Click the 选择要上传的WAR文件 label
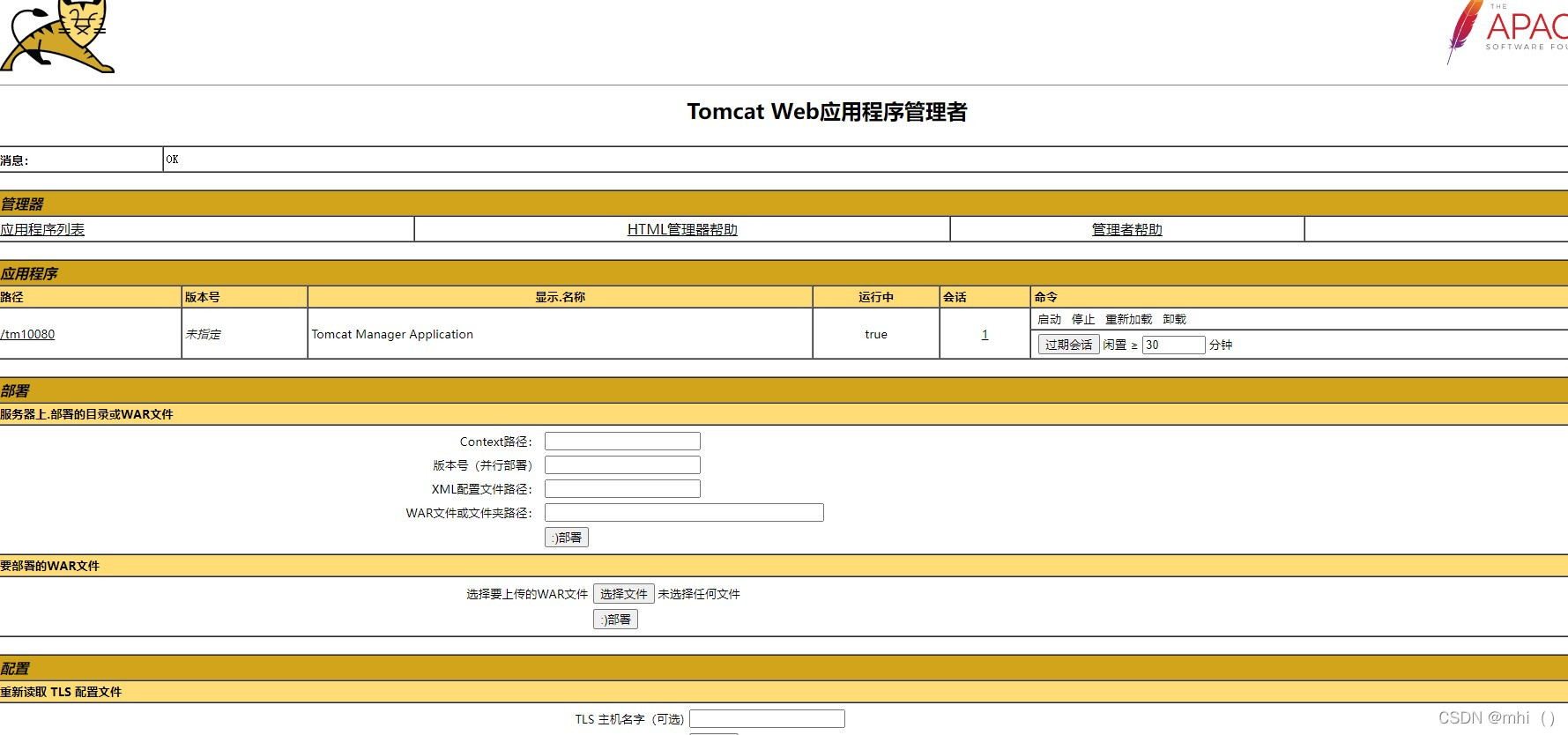 coord(527,594)
